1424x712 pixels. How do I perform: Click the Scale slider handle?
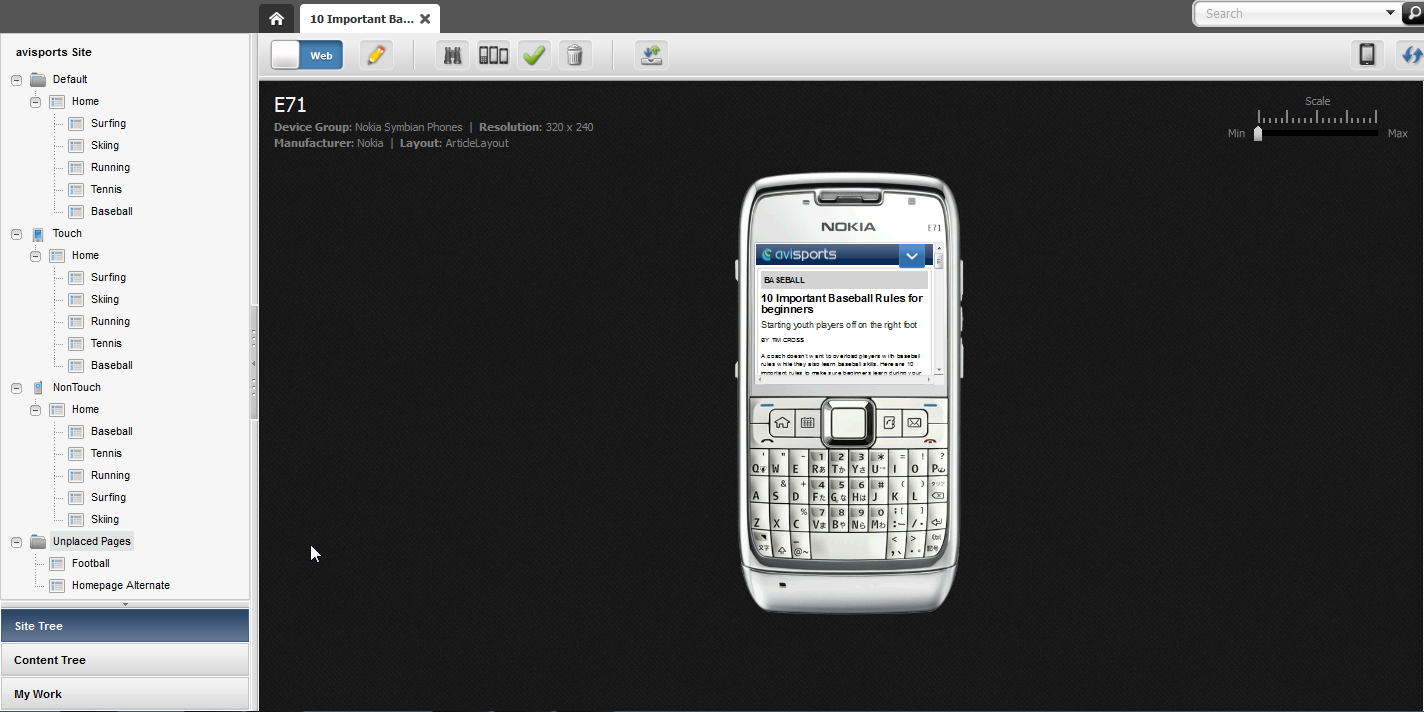pyautogui.click(x=1258, y=133)
